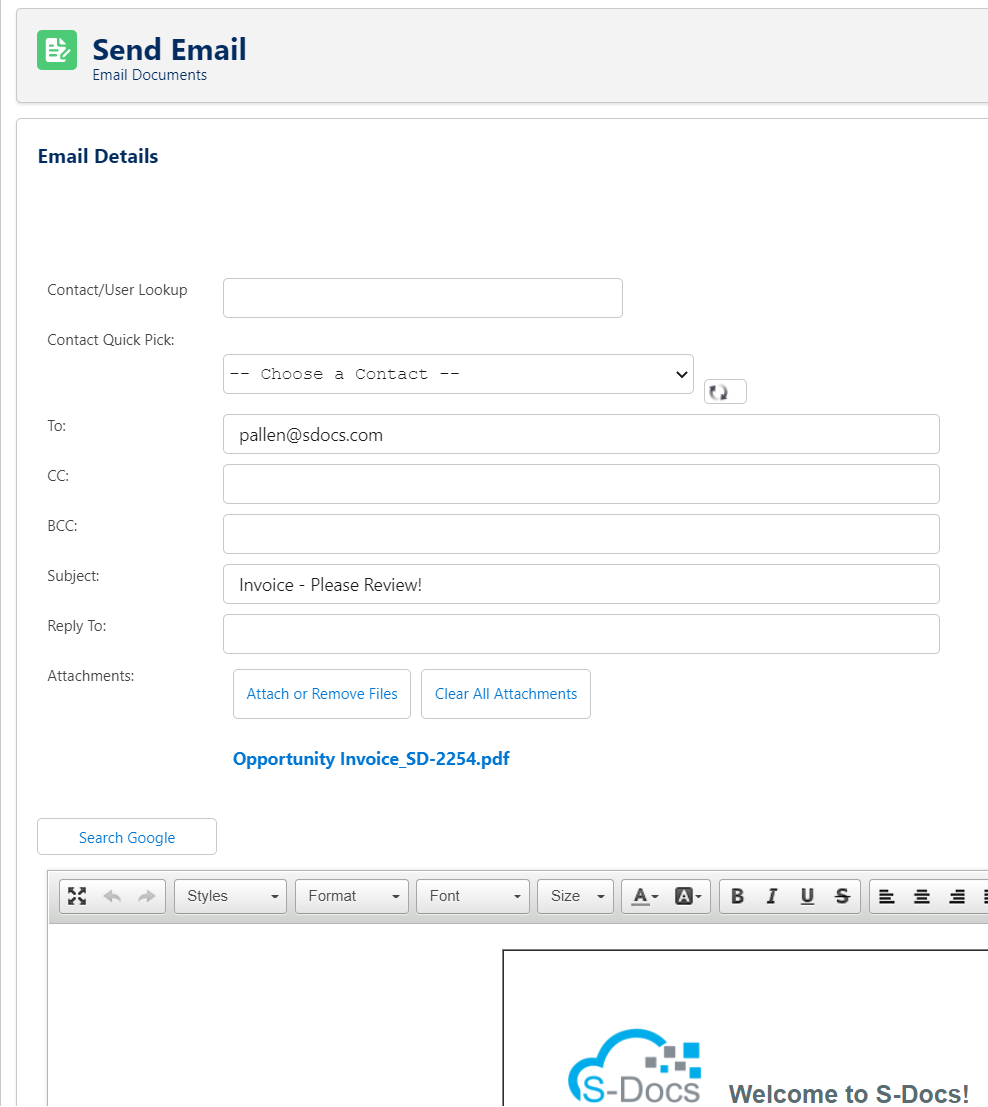Click the redo arrow in editor toolbar
Image resolution: width=988 pixels, height=1107 pixels.
[147, 896]
